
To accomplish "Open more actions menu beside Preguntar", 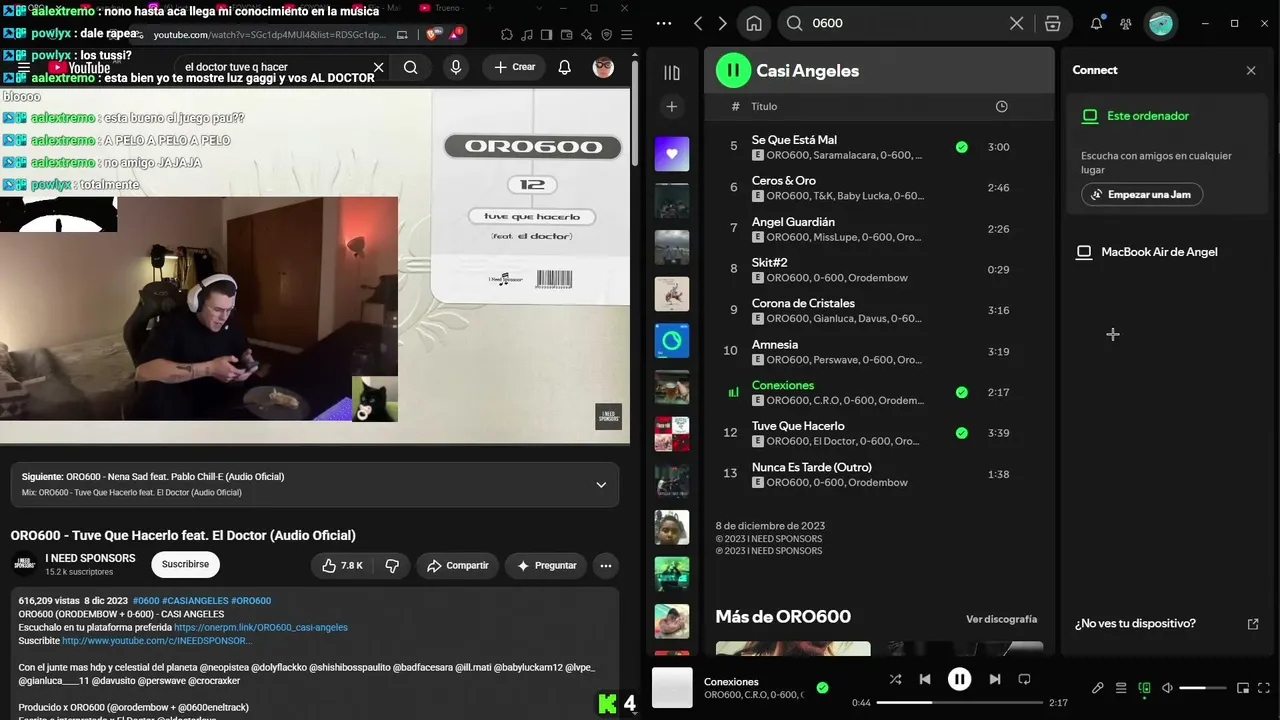I will click(x=605, y=565).
